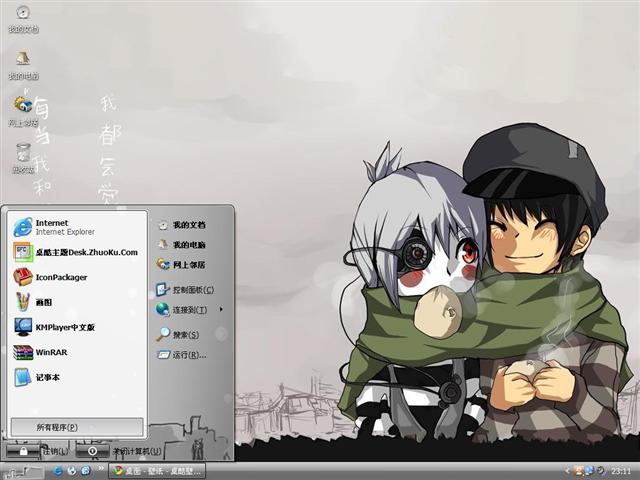The width and height of the screenshot is (640, 480).
Task: Expand quick launch overflow chevron
Action: (x=100, y=469)
